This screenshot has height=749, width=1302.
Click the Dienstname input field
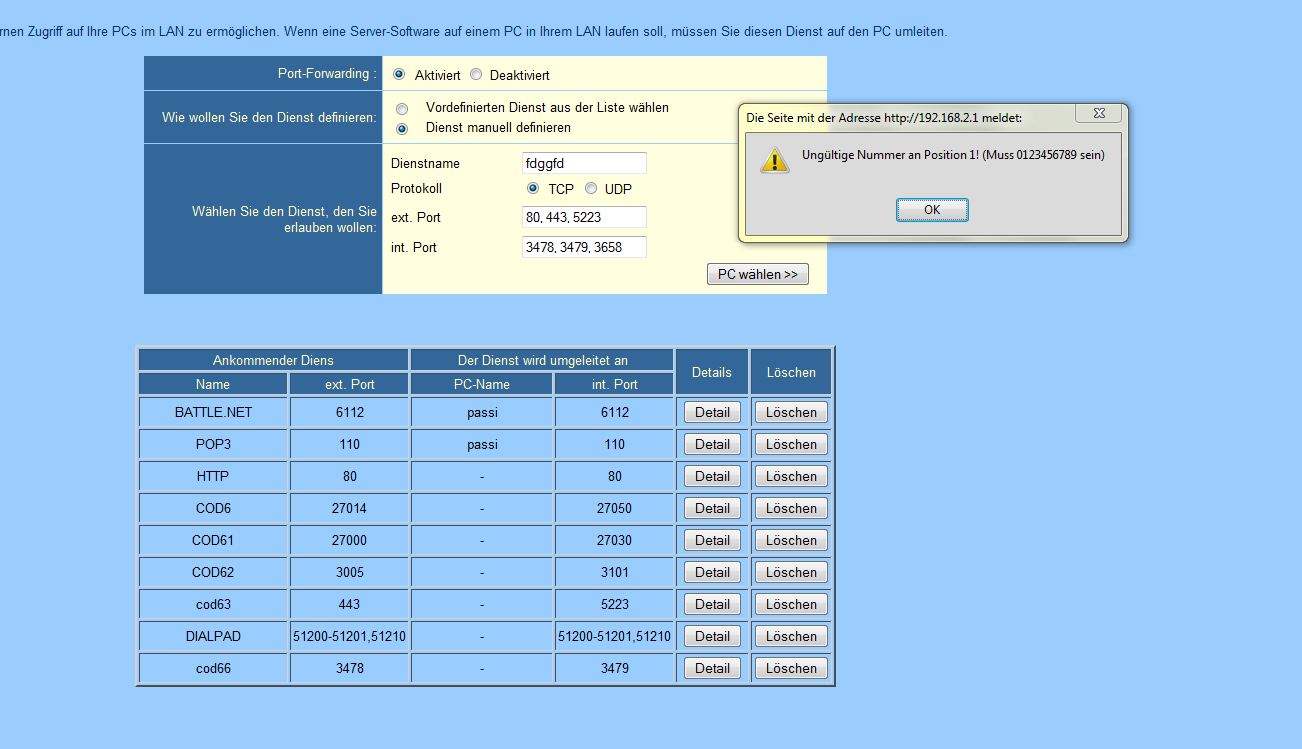pyautogui.click(x=584, y=163)
